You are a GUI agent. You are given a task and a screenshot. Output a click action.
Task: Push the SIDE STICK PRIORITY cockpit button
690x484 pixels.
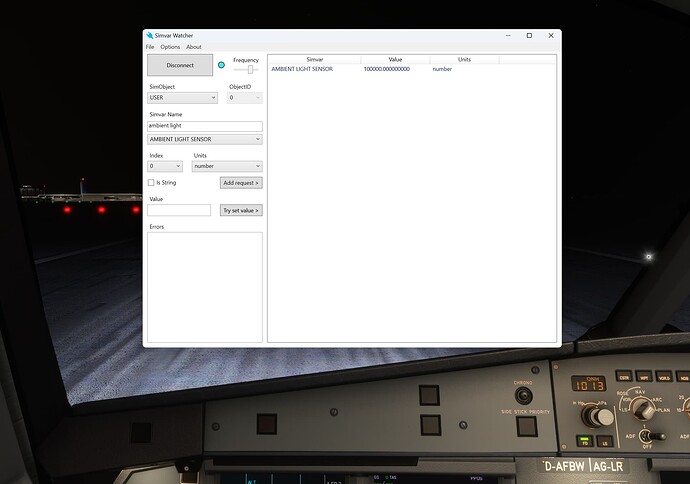tap(527, 426)
